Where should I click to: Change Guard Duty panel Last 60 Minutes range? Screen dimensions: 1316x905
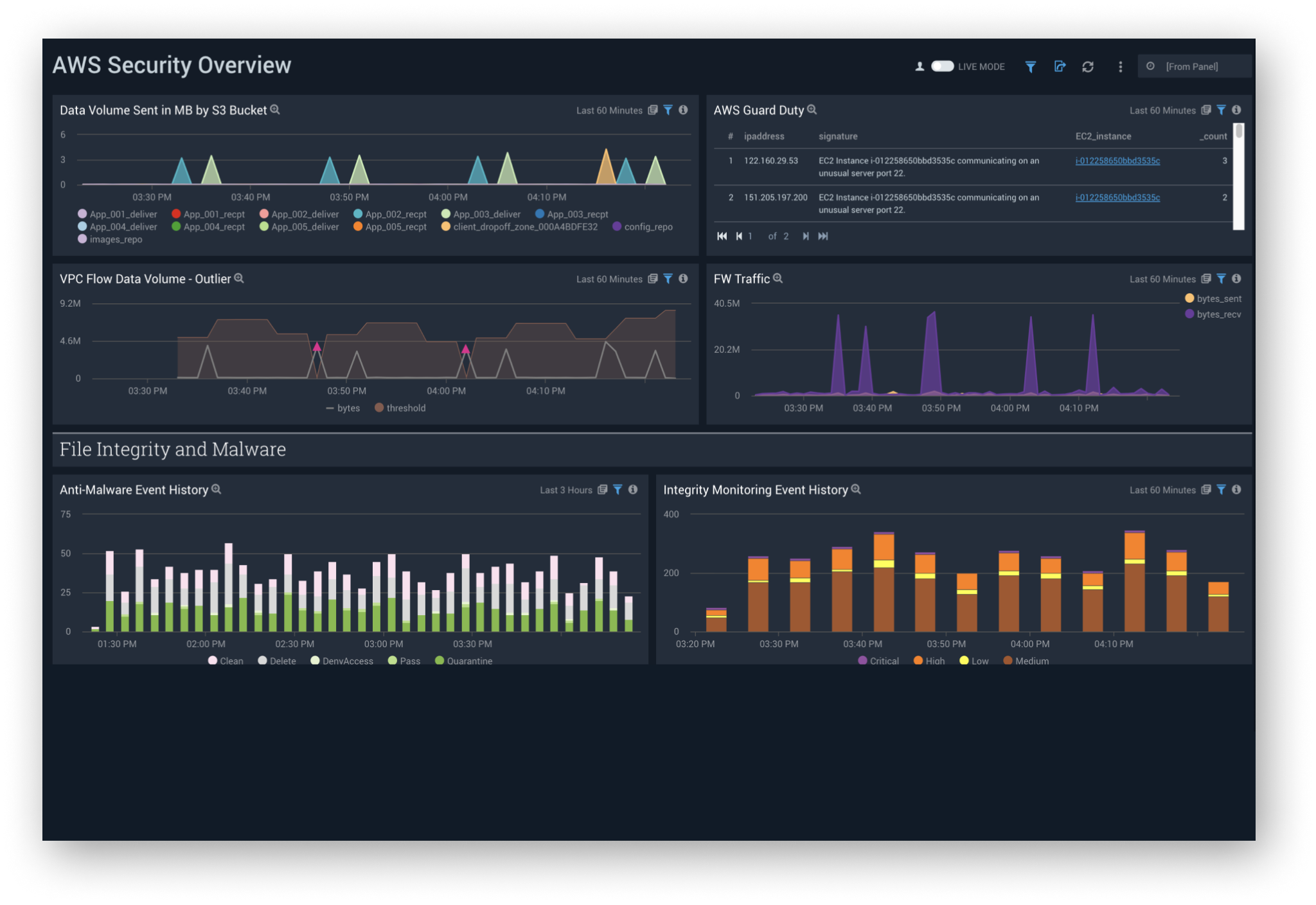1162,111
